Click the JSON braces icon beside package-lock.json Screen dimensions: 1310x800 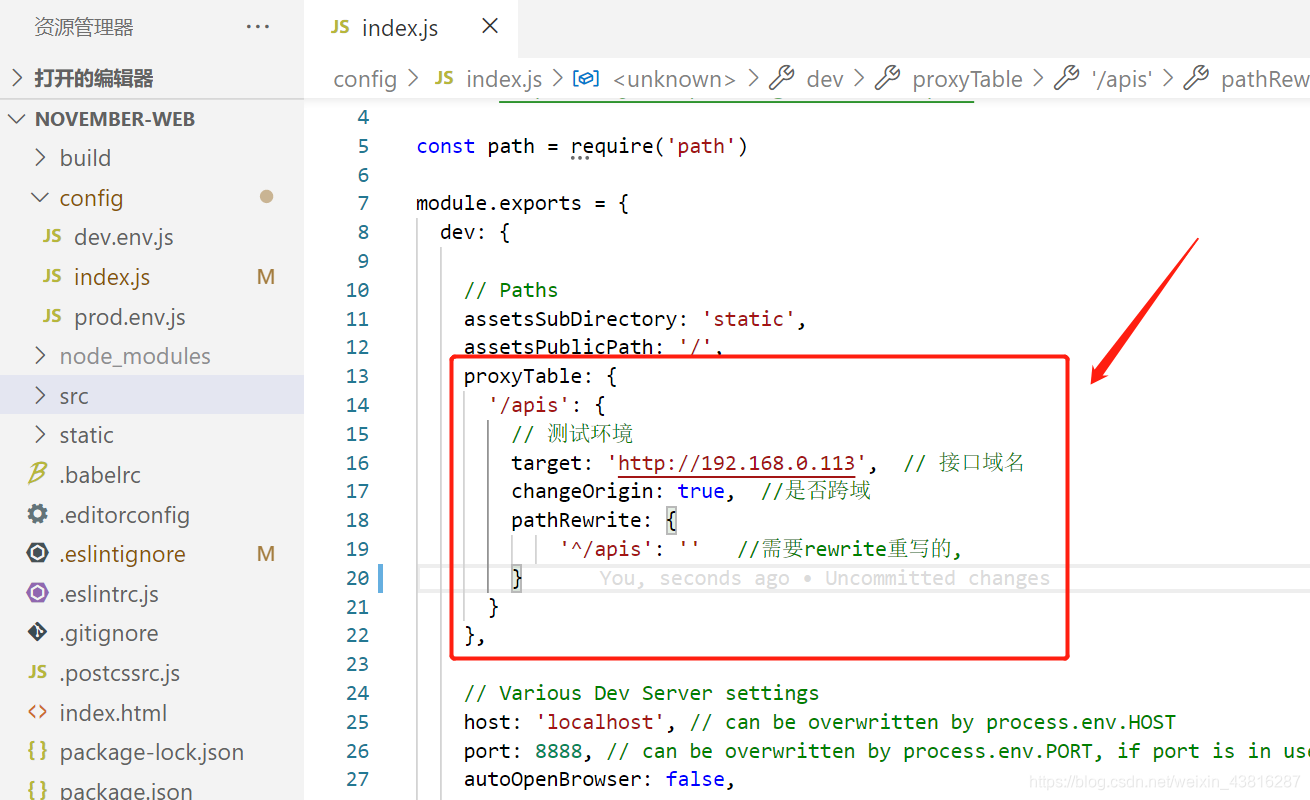pos(38,751)
